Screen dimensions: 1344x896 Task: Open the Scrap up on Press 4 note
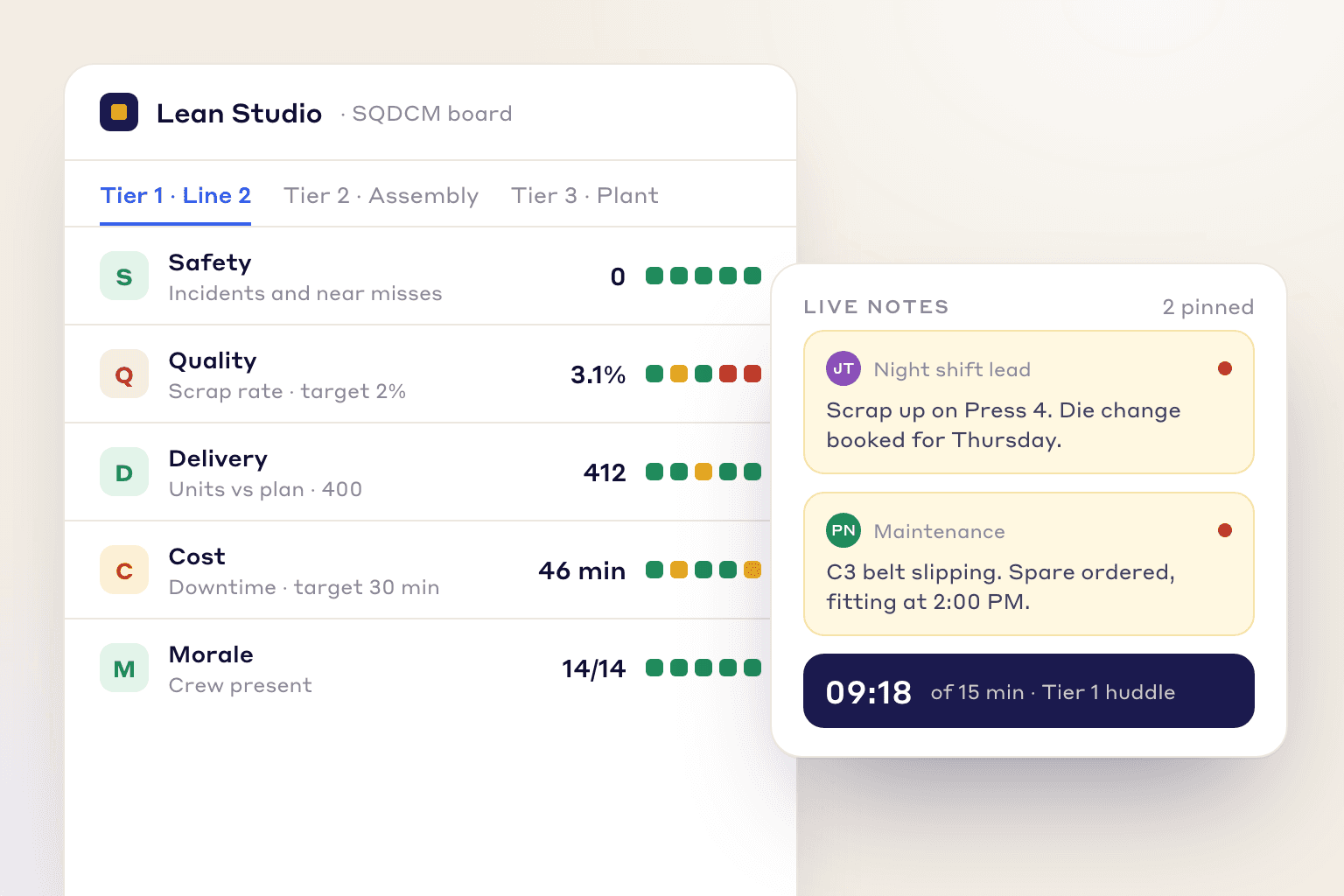click(1029, 402)
